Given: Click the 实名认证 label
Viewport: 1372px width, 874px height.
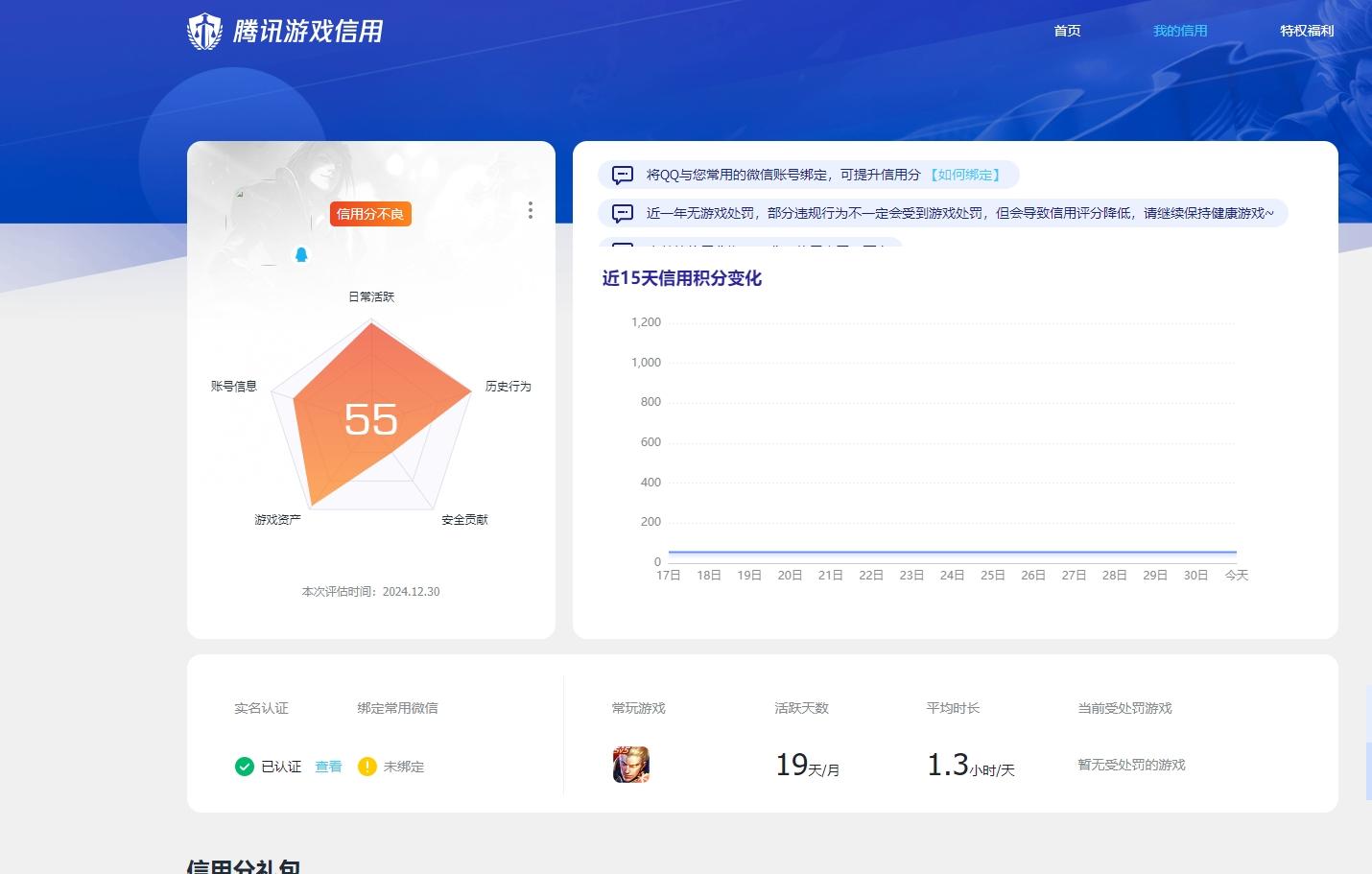Looking at the screenshot, I should (261, 708).
